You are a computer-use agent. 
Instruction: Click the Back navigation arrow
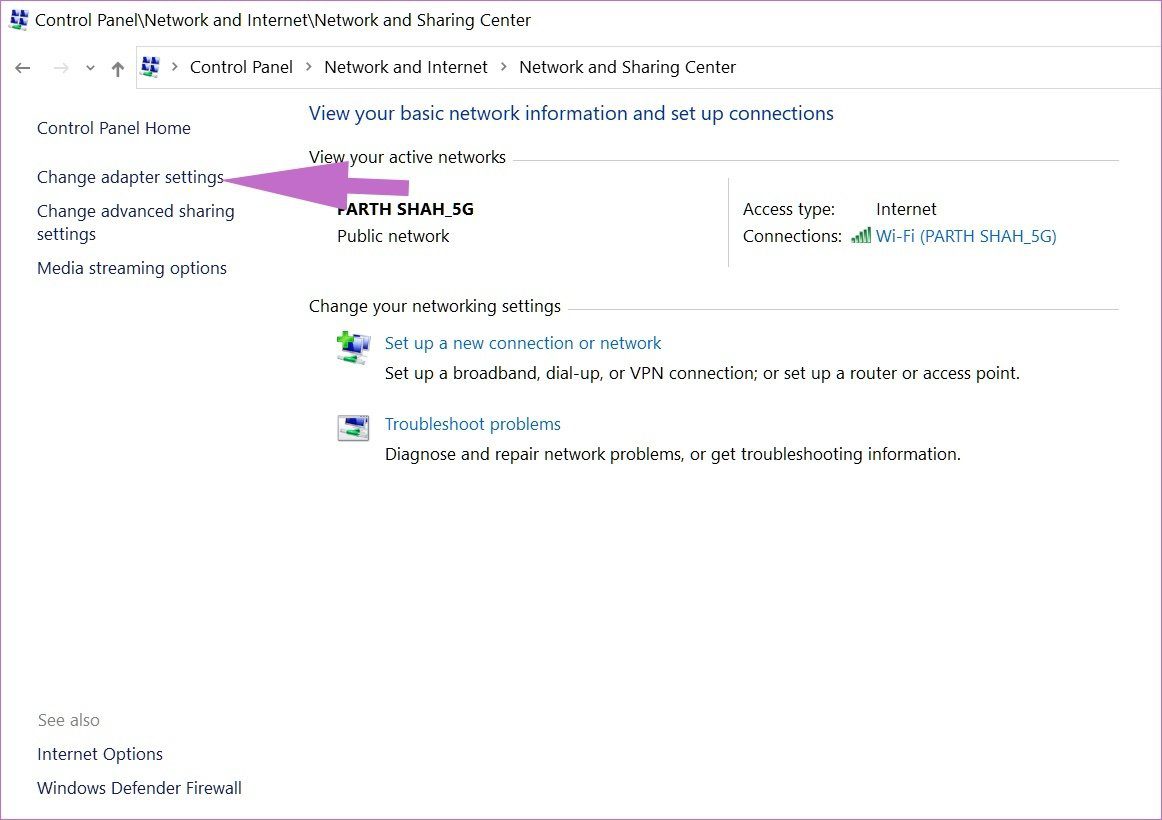(22, 68)
